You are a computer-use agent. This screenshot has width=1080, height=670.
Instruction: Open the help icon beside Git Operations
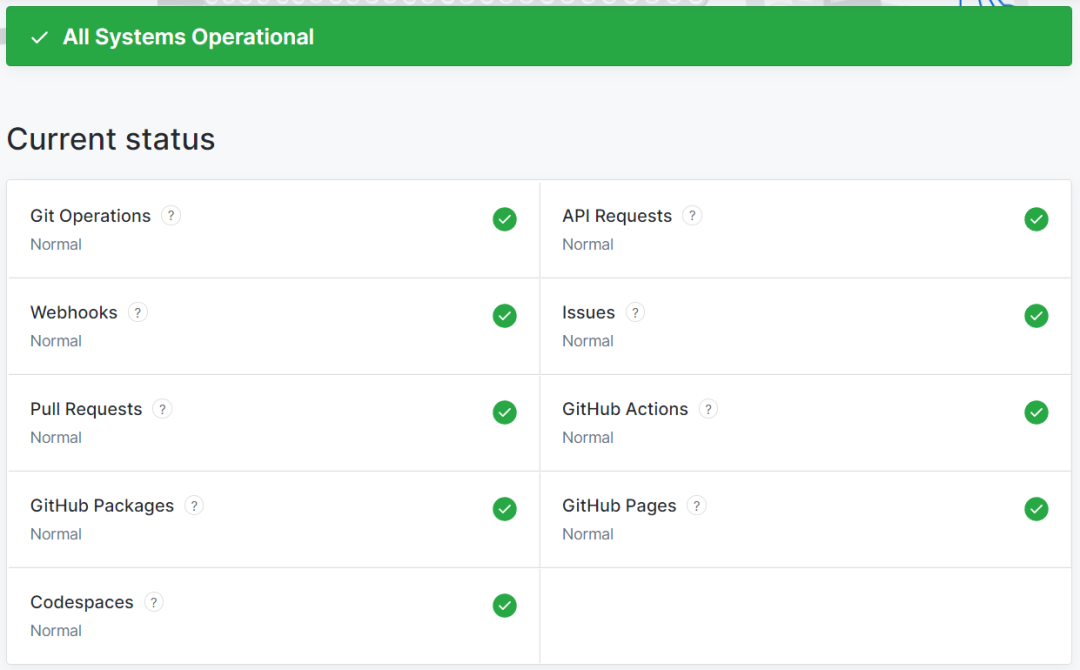[171, 216]
